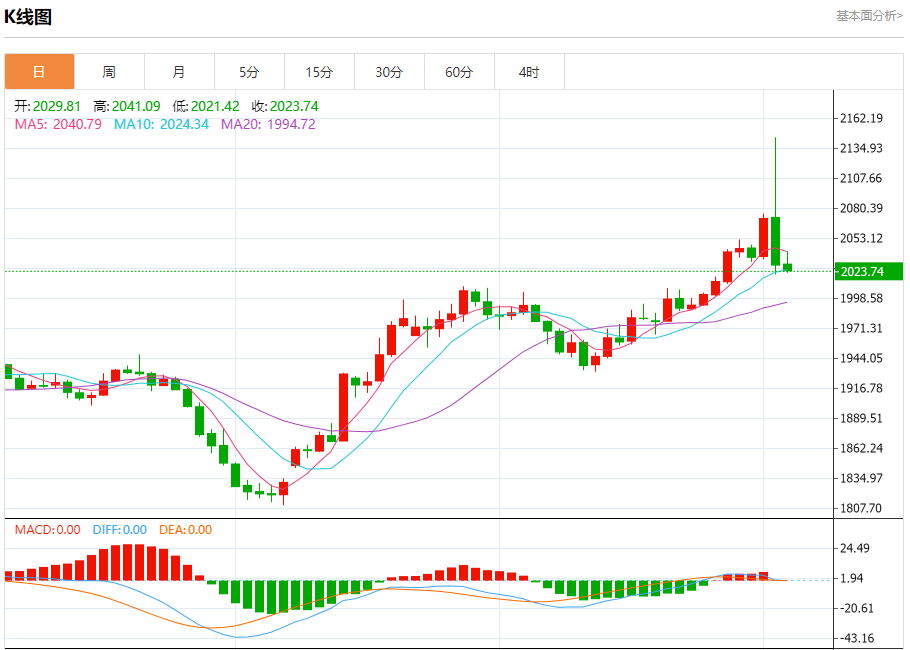Click the 2134.93 price axis label
The image size is (910, 650).
pyautogui.click(x=861, y=148)
